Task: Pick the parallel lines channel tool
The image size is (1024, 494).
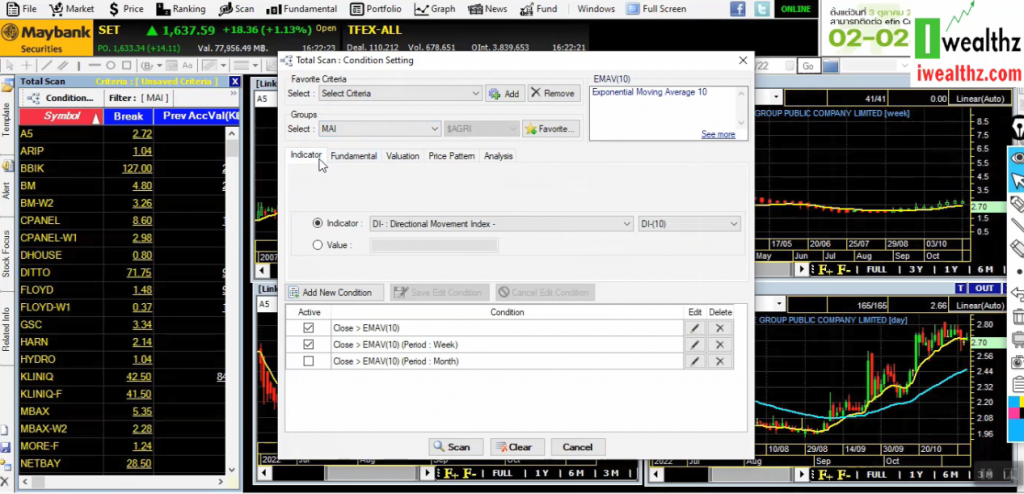Action: [x=63, y=65]
